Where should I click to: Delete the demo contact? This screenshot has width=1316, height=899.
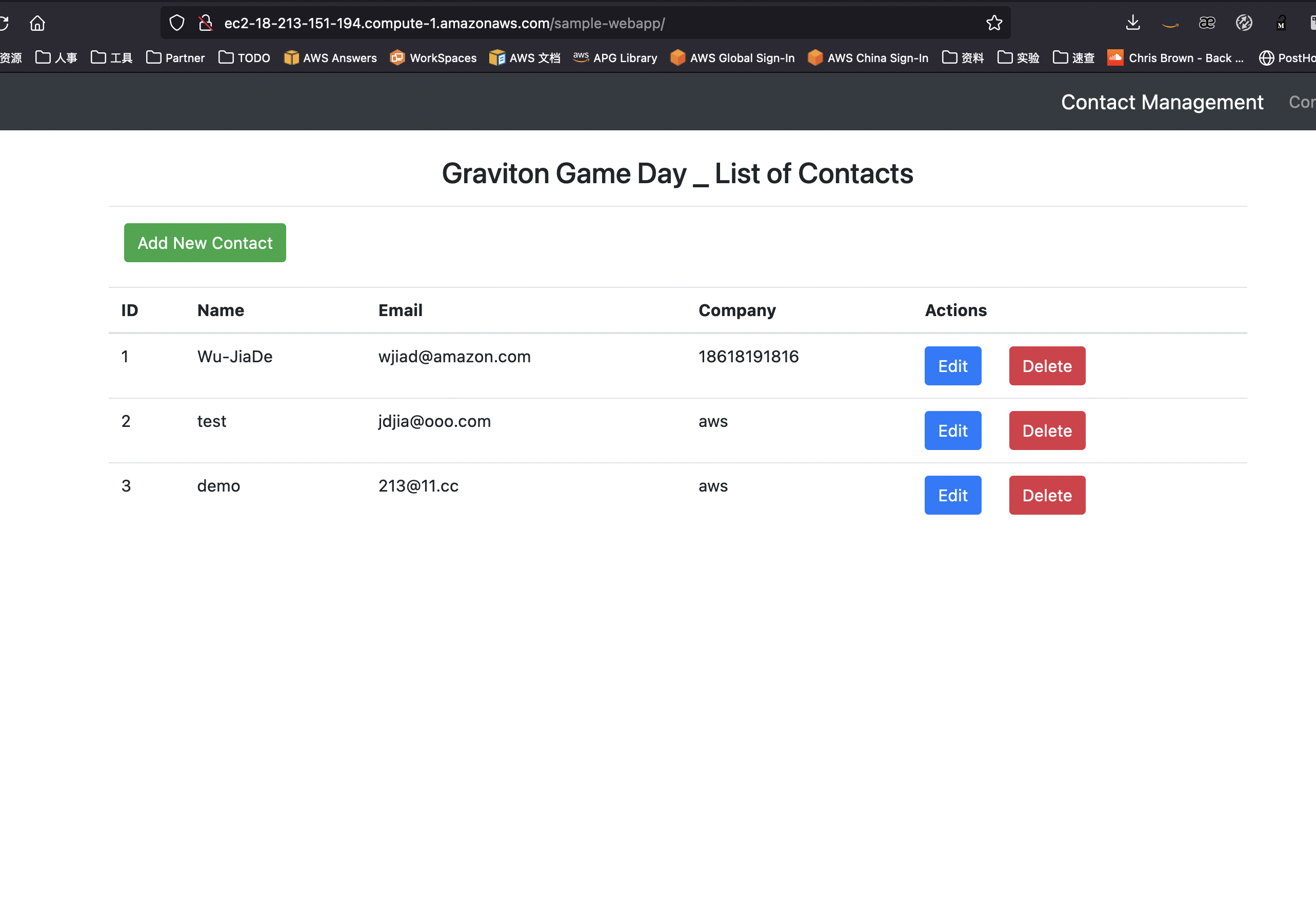click(x=1046, y=495)
